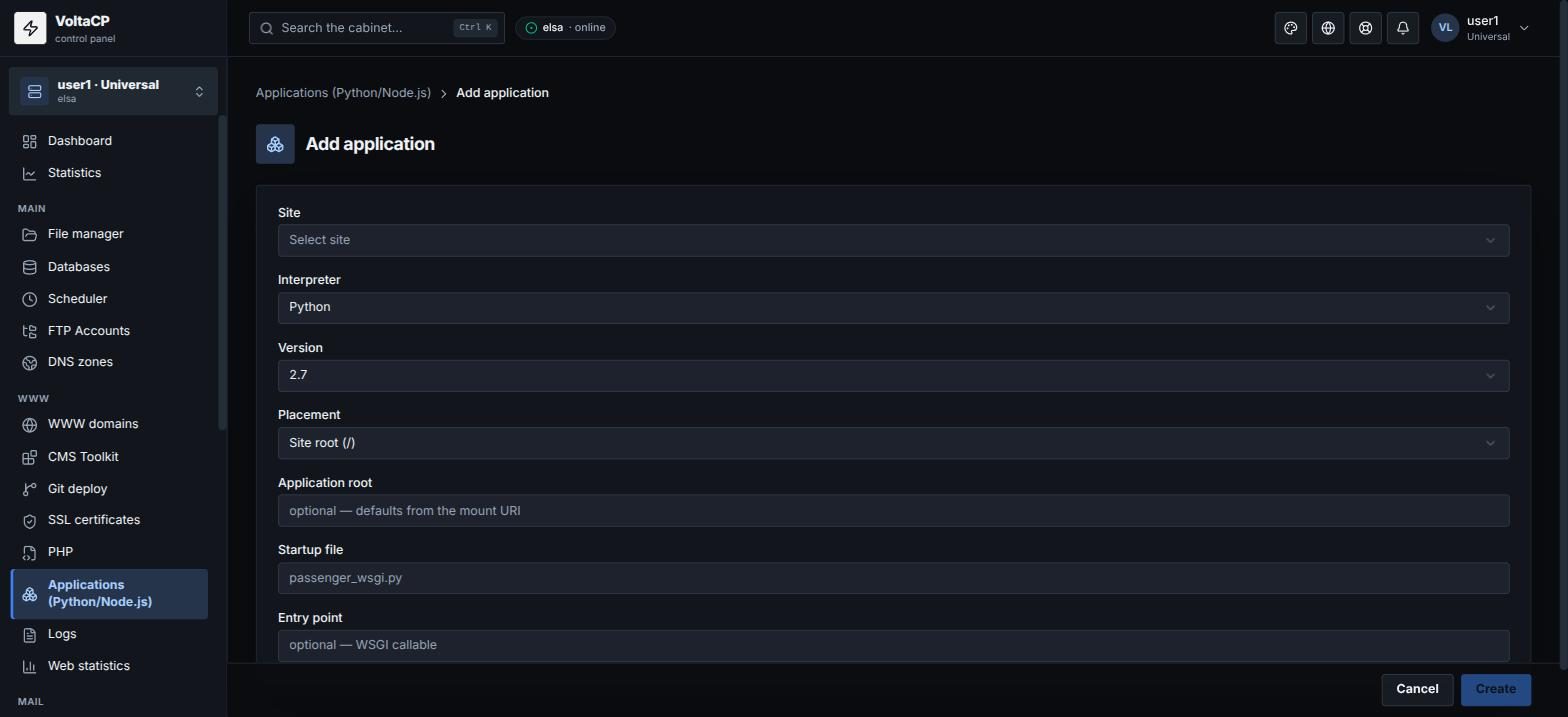Click the Git deploy branch icon

tap(30, 489)
